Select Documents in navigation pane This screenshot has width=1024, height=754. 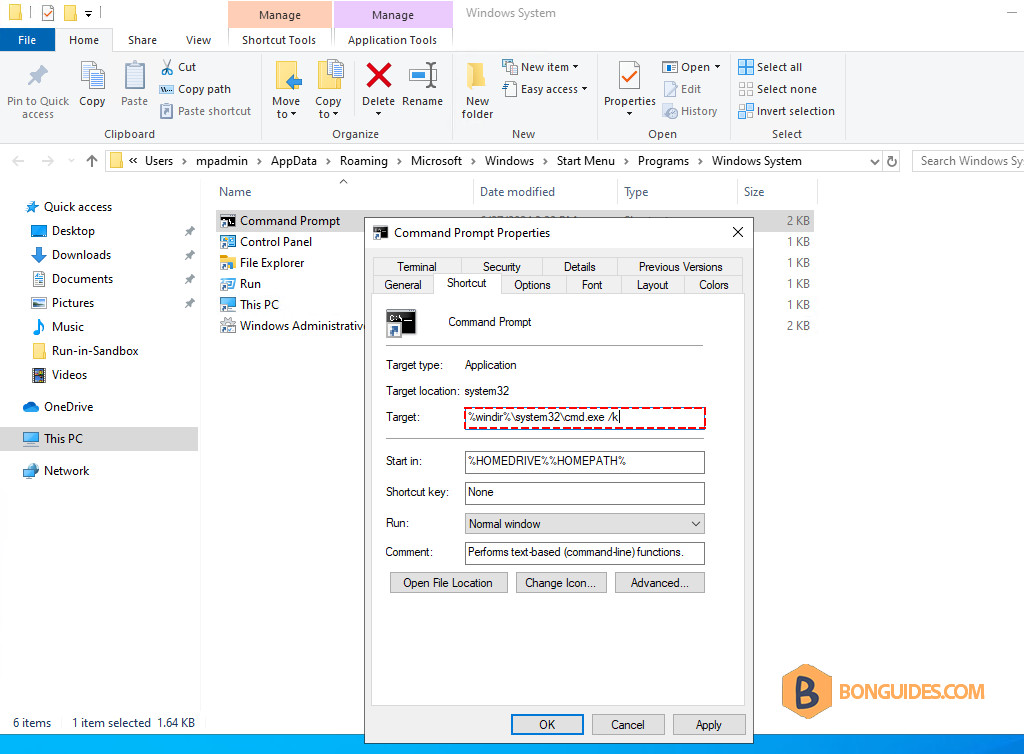click(x=82, y=279)
